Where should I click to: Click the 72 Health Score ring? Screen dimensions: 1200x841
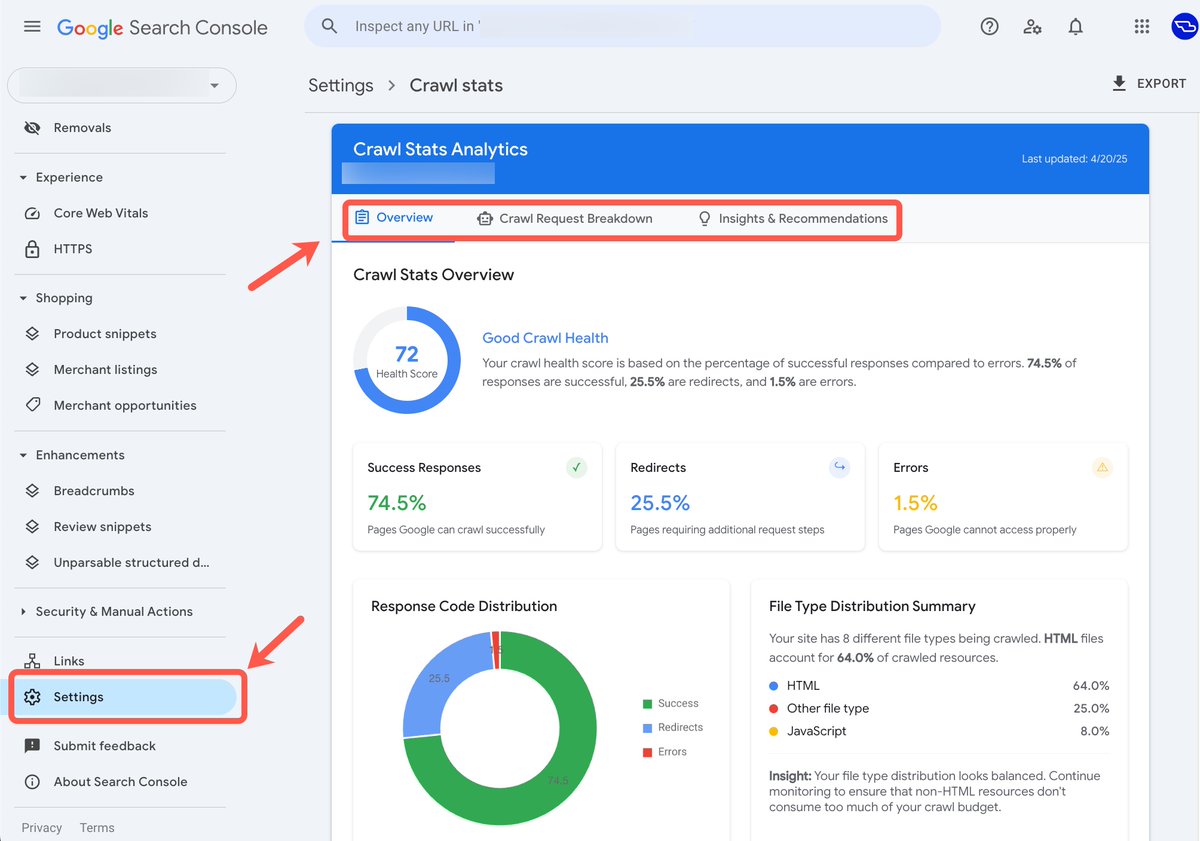(407, 361)
